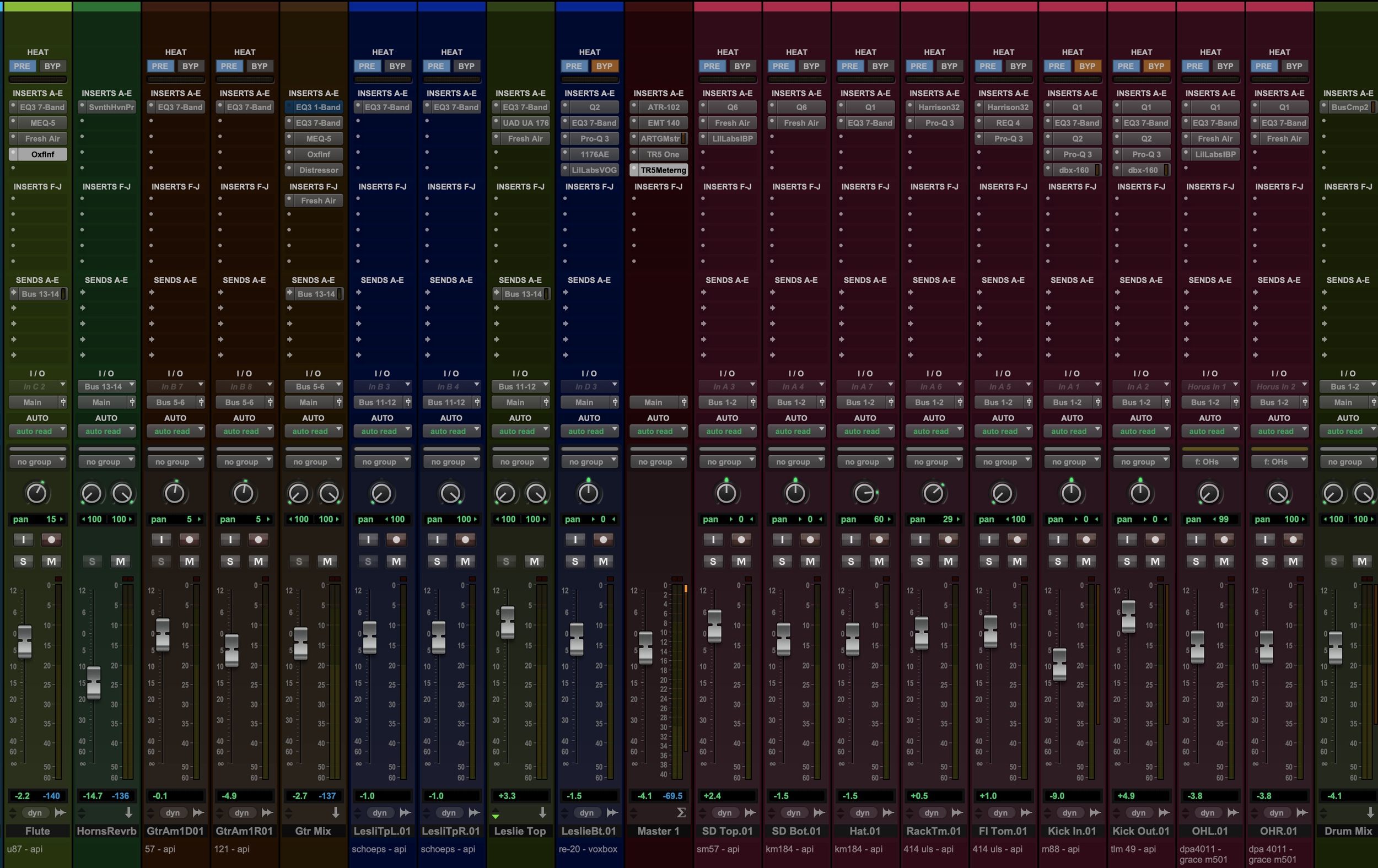The image size is (1378, 868).
Task: Click the double-arrow icon on SD Top.01
Action: pyautogui.click(x=750, y=812)
